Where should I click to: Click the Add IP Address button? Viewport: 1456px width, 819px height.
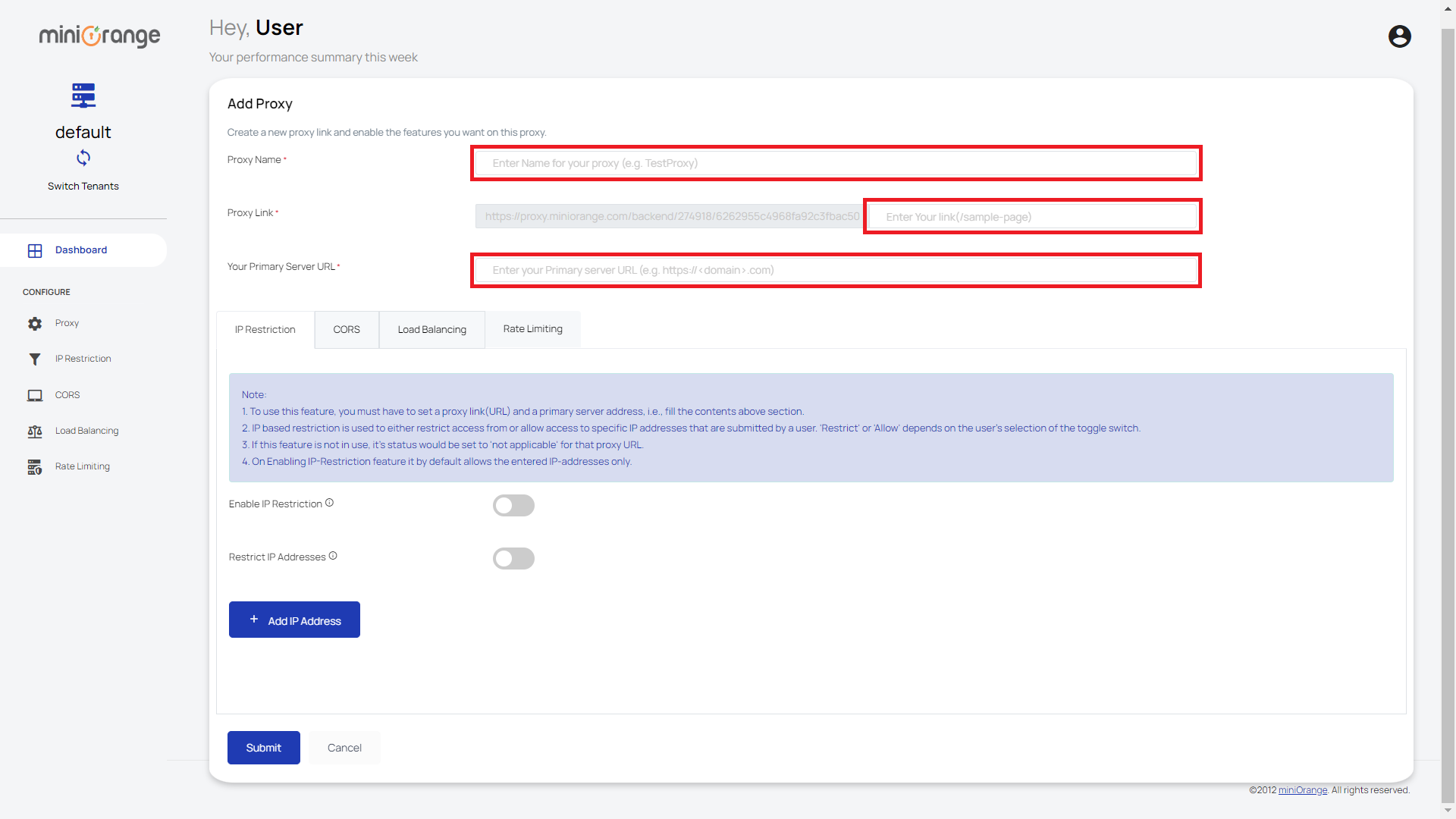click(x=294, y=620)
